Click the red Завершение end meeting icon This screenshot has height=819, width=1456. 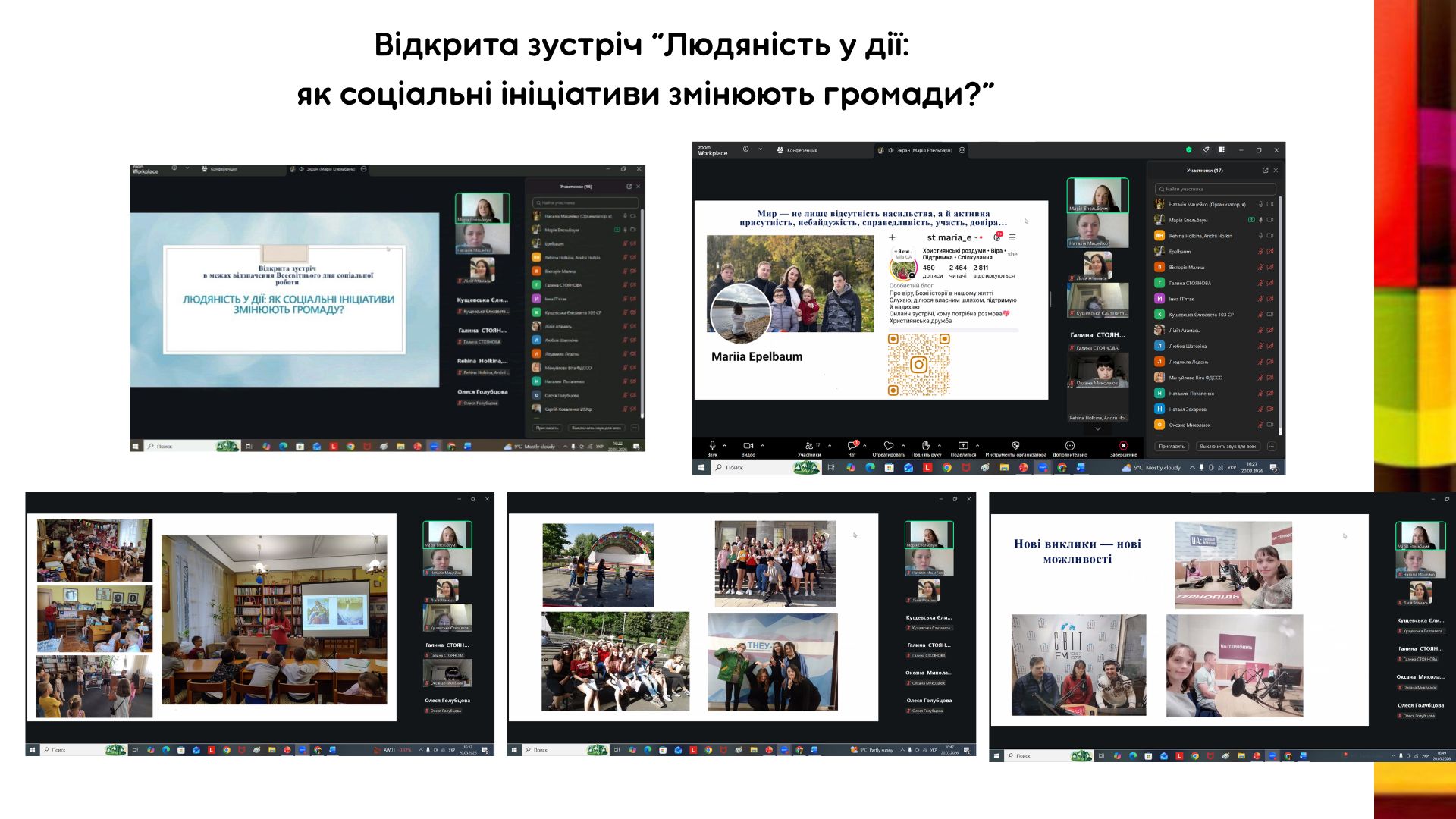(1123, 446)
